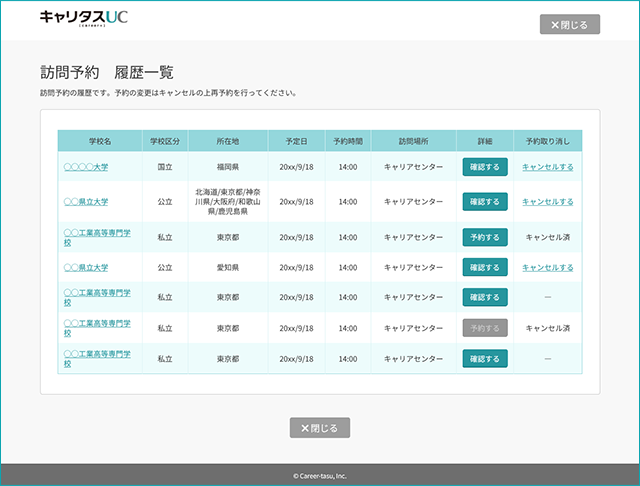
Task: Click the 訪問場所 column header
Action: (413, 141)
